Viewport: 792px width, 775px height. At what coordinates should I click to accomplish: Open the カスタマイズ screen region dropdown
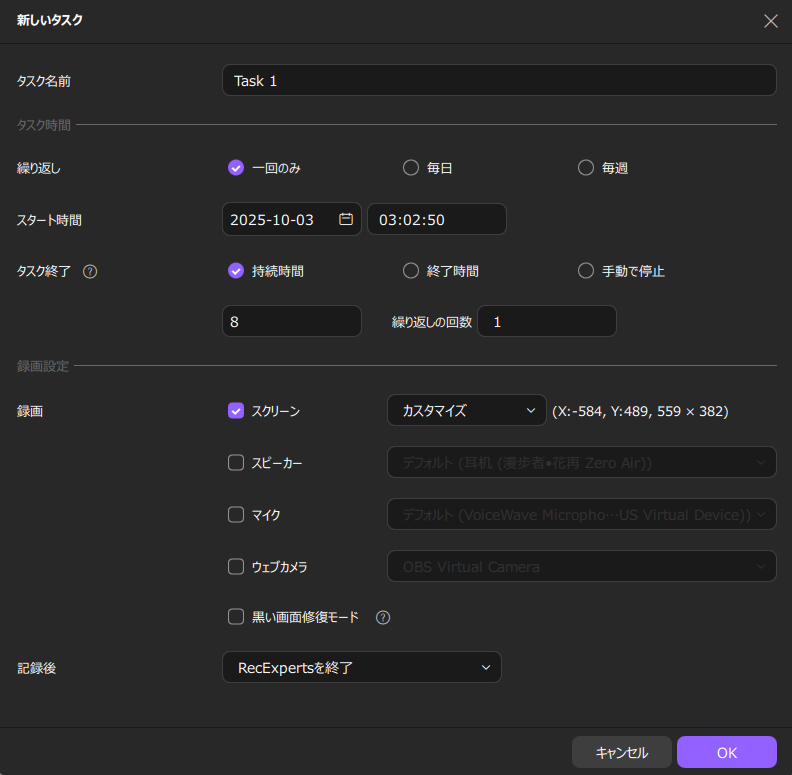coord(466,410)
